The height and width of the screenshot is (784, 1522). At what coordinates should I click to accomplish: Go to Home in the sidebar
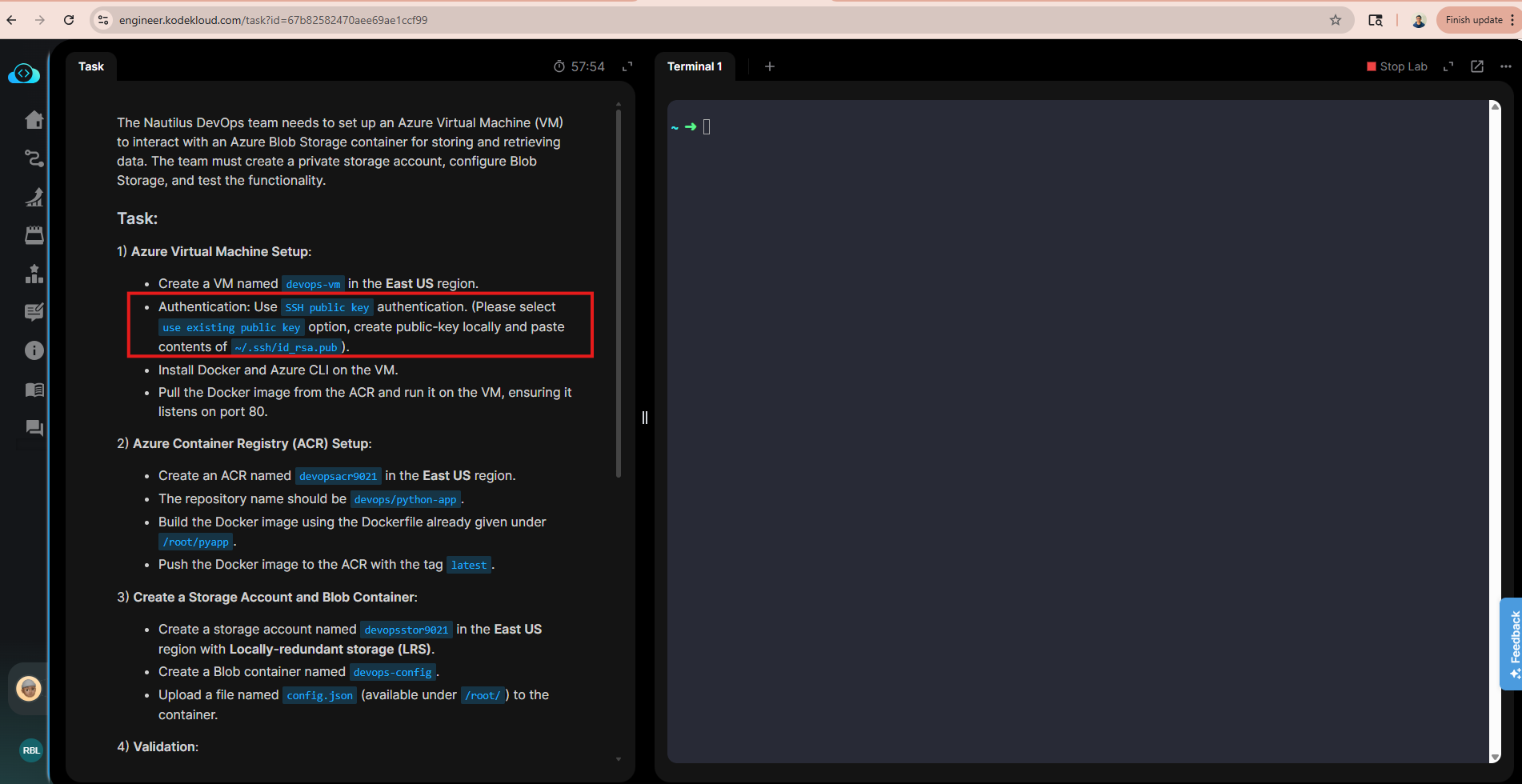point(34,120)
